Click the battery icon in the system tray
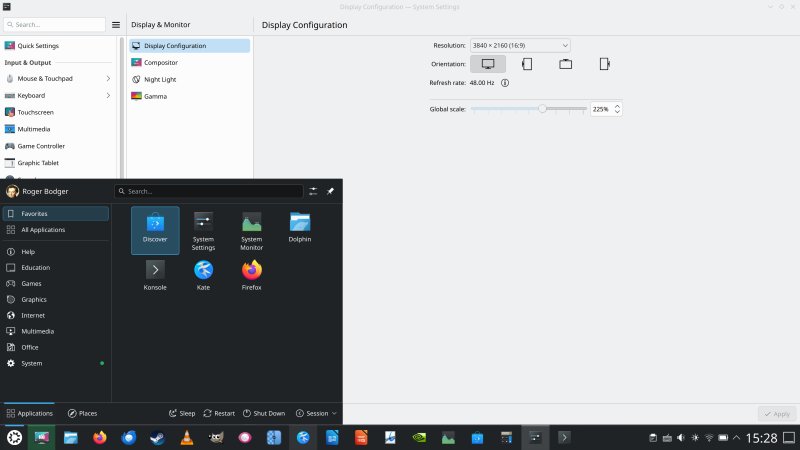 coord(723,438)
